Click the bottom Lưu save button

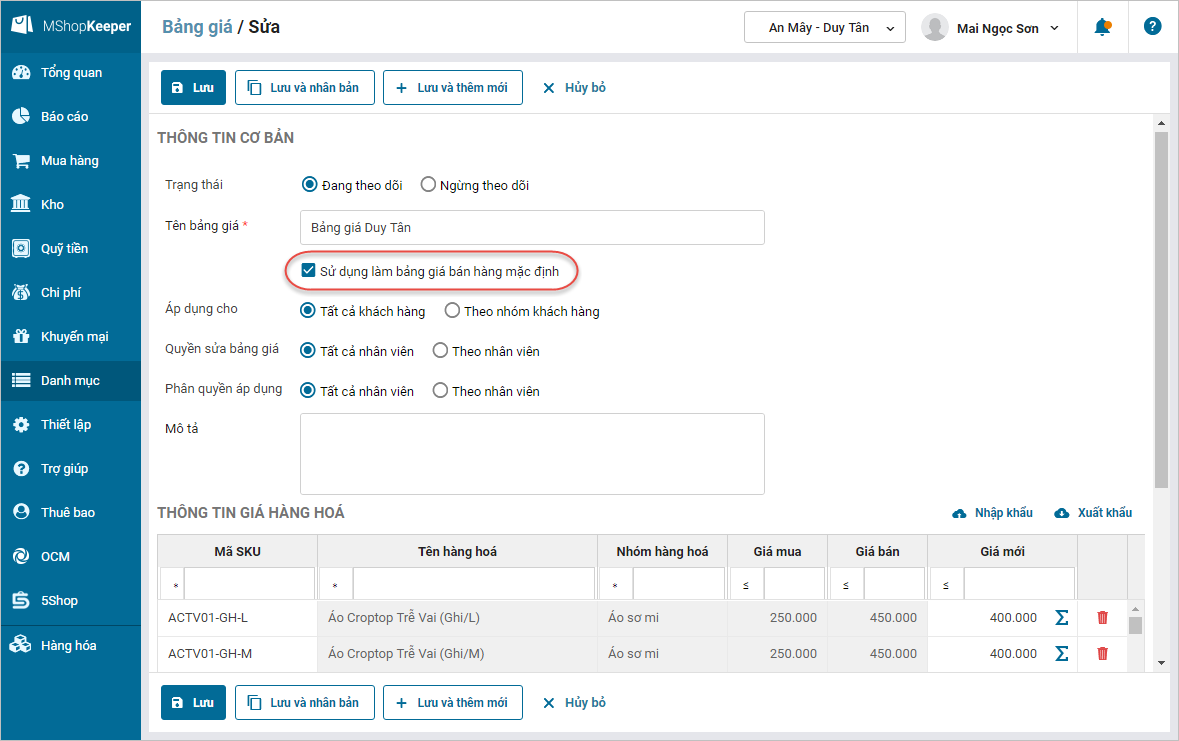tap(193, 703)
